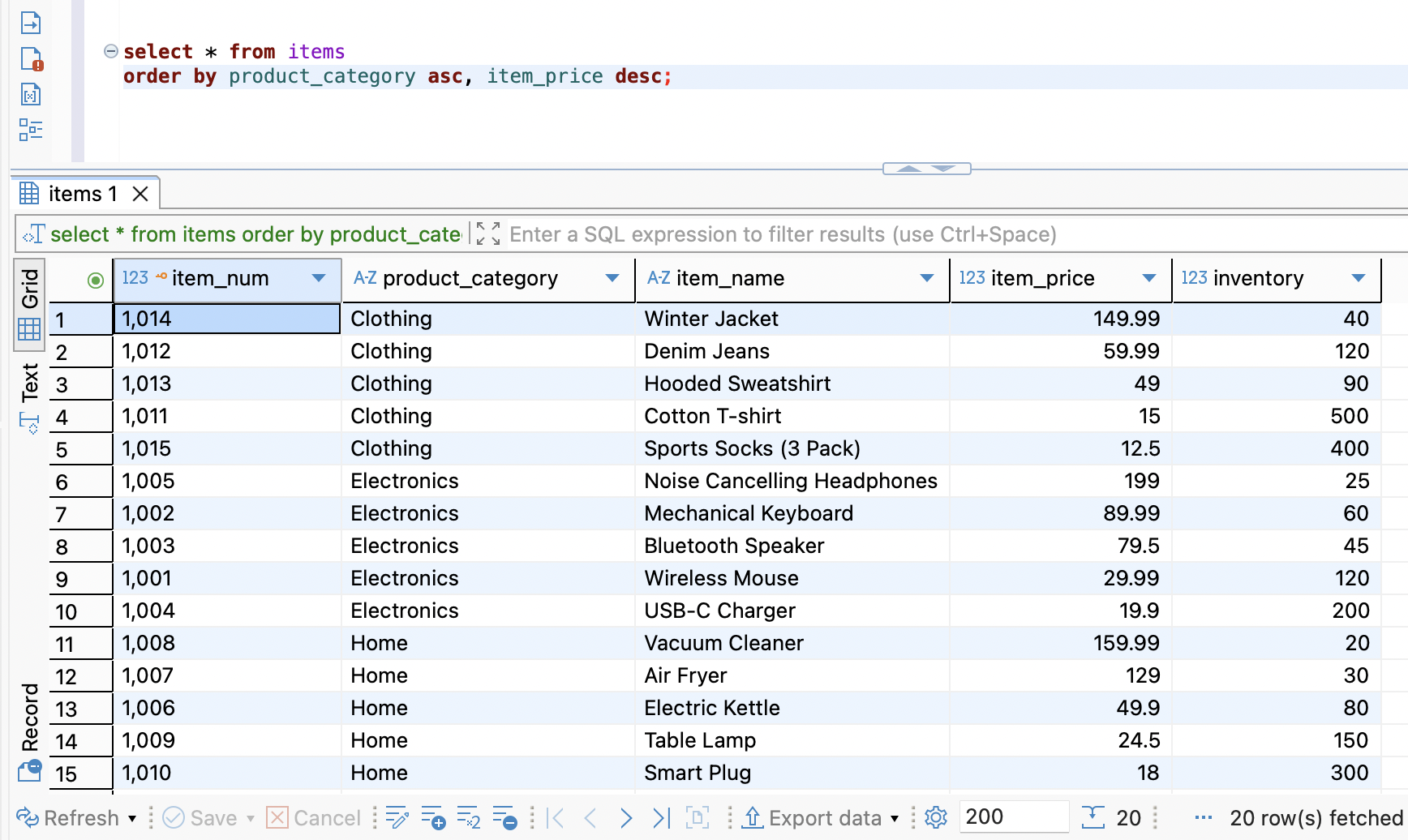1408x840 pixels.
Task: Open the Refresh options dropdown arrow
Action: point(132,818)
